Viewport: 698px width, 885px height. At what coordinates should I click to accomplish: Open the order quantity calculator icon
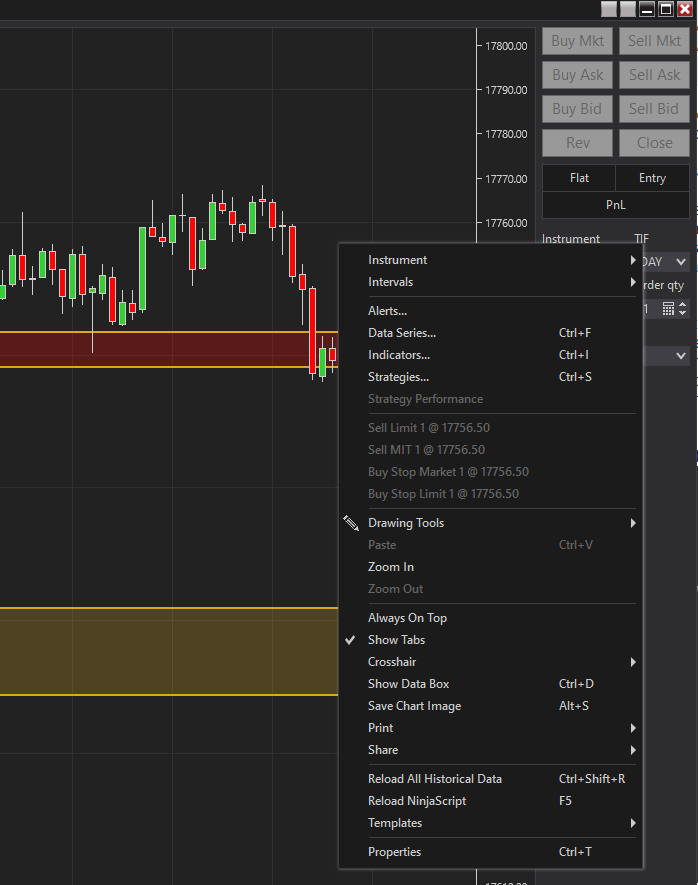[668, 309]
